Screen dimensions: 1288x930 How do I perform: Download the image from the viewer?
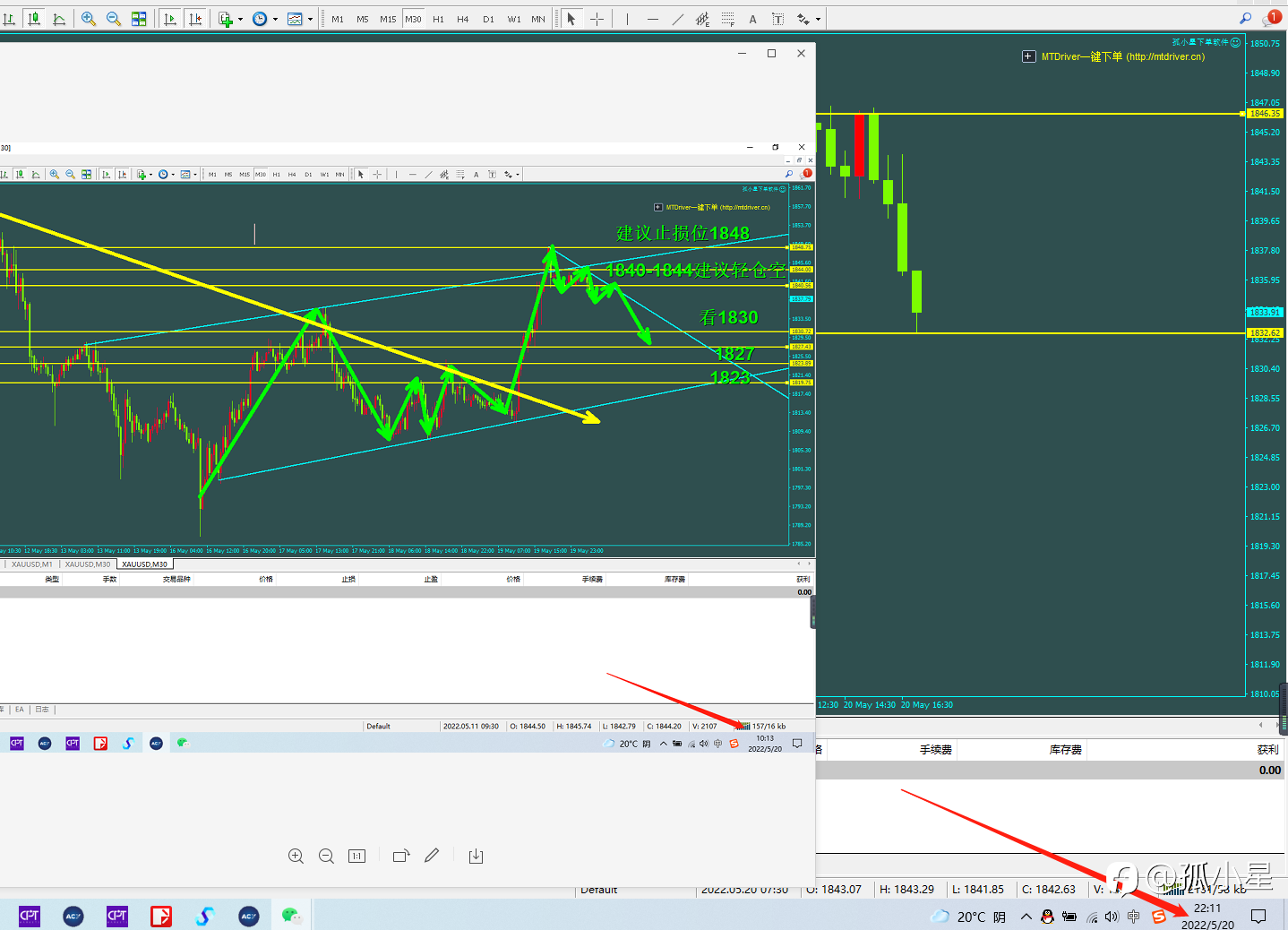tap(476, 857)
